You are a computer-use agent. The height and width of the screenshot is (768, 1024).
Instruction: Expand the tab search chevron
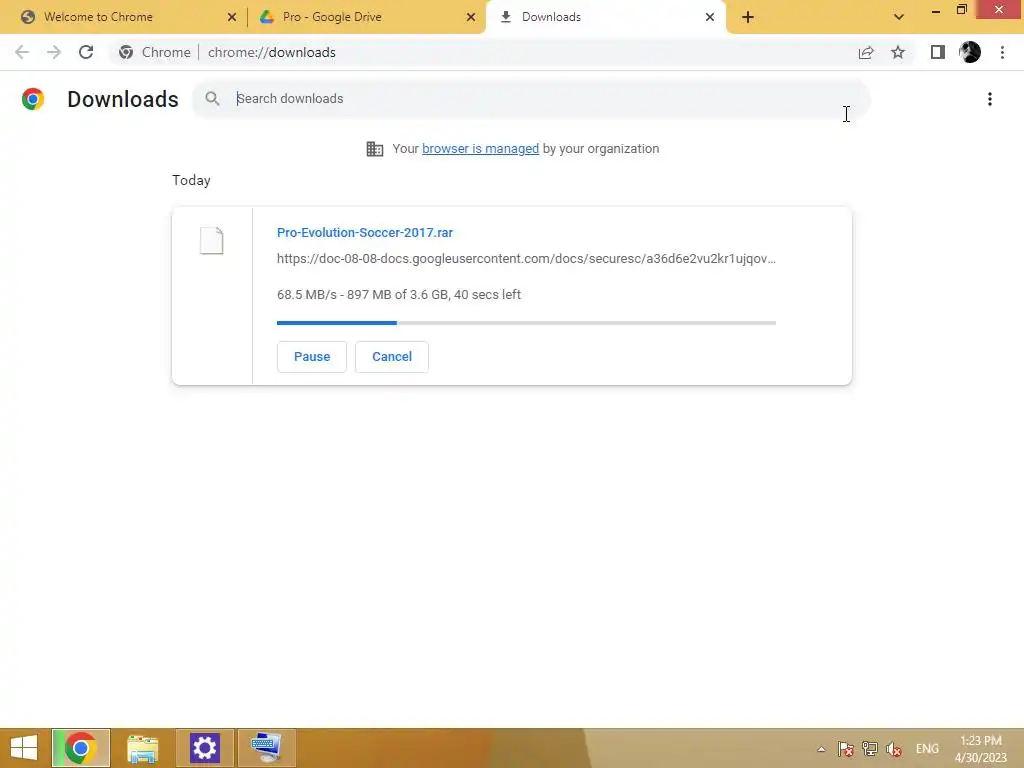coord(899,17)
